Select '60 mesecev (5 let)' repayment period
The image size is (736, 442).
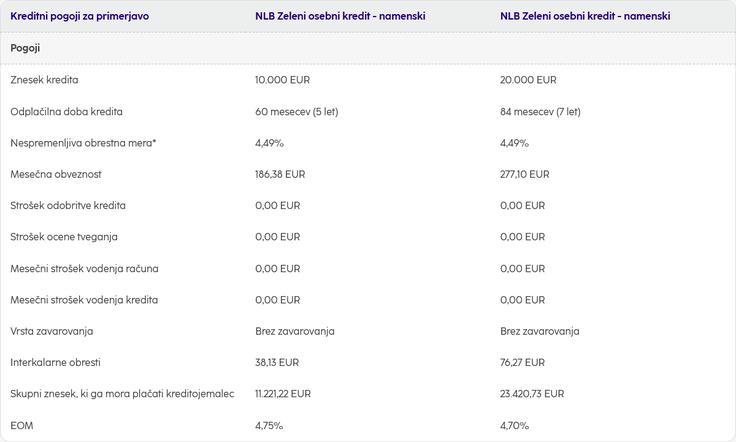pyautogui.click(x=297, y=111)
